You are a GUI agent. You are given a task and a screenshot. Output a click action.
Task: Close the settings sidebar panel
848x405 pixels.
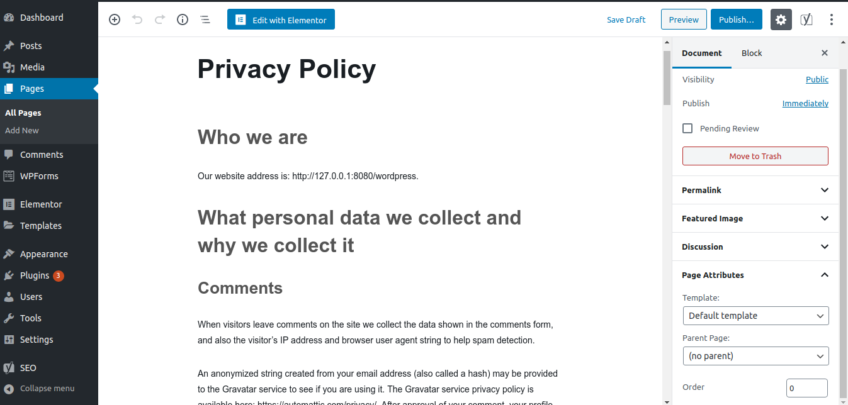(824, 53)
